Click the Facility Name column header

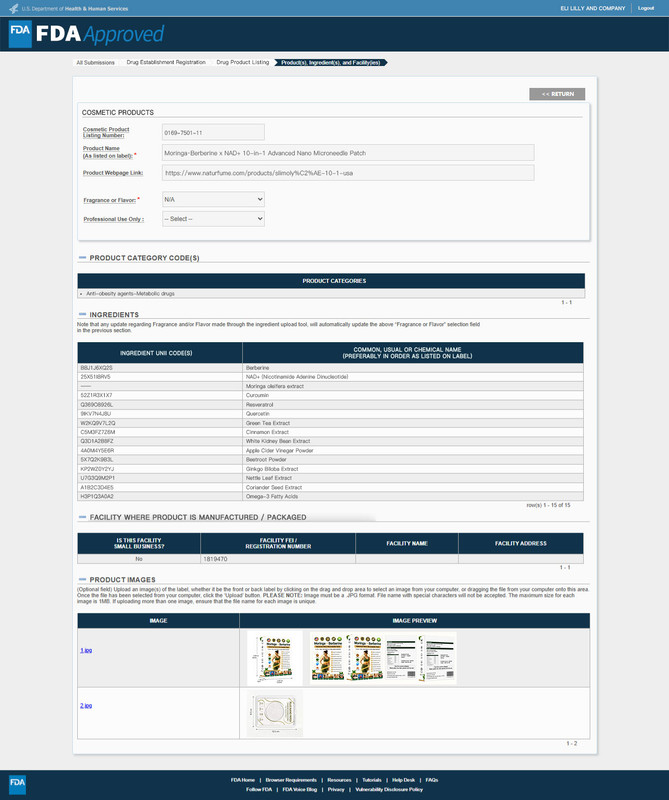coord(407,543)
